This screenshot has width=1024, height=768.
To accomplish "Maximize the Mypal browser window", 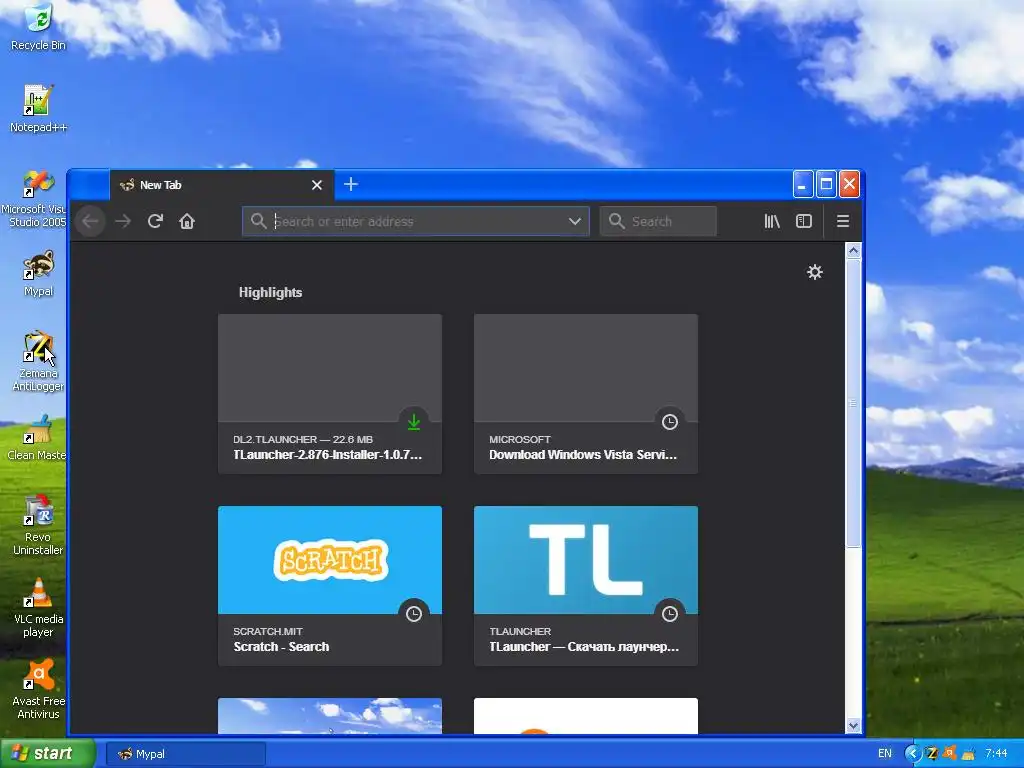I will click(826, 184).
